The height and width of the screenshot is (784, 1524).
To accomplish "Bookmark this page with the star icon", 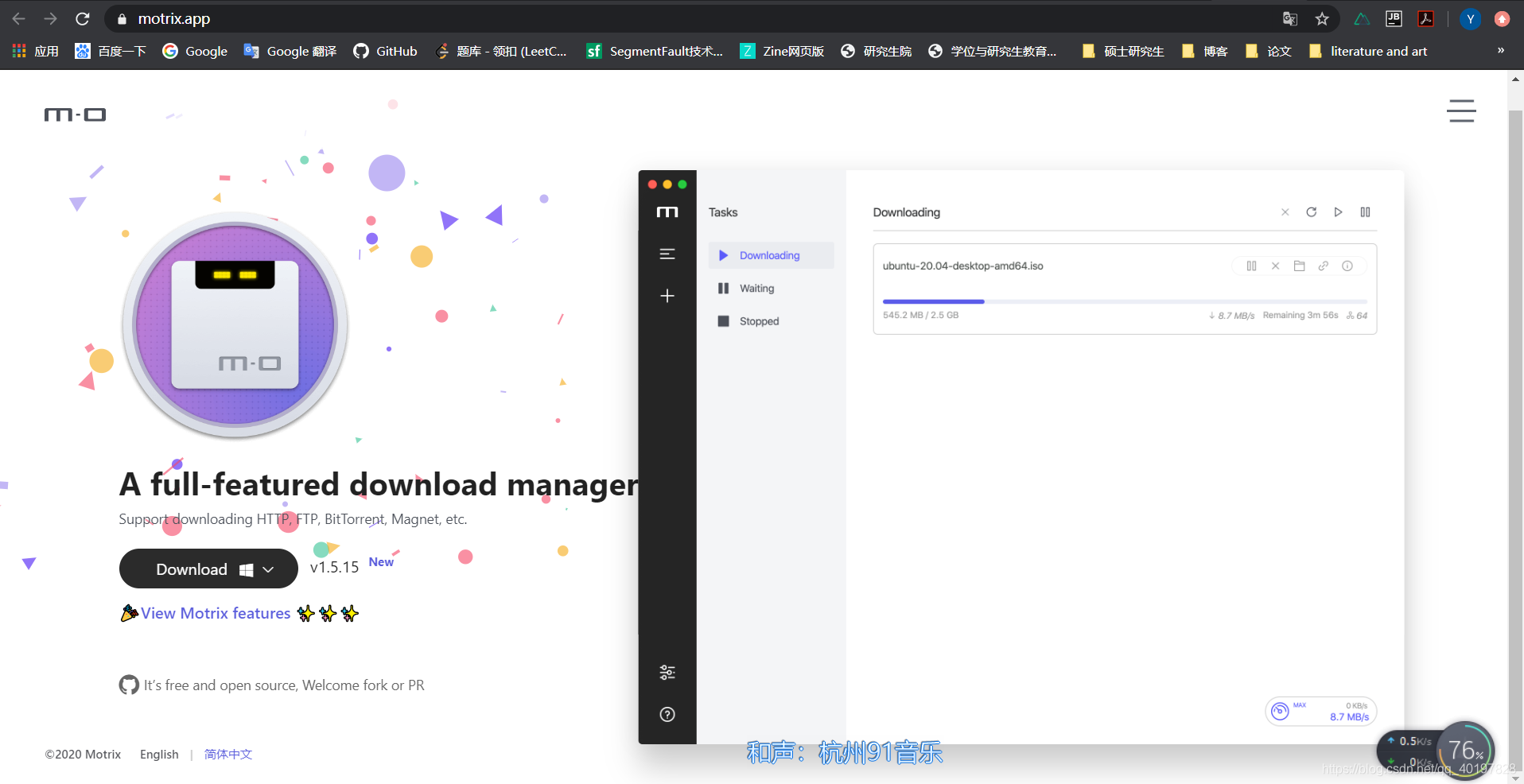I will tap(1322, 18).
